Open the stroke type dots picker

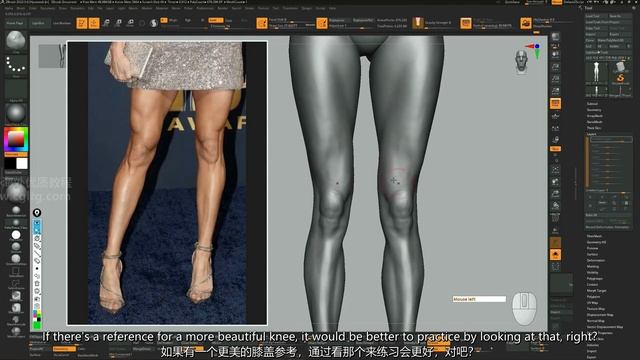point(16,65)
